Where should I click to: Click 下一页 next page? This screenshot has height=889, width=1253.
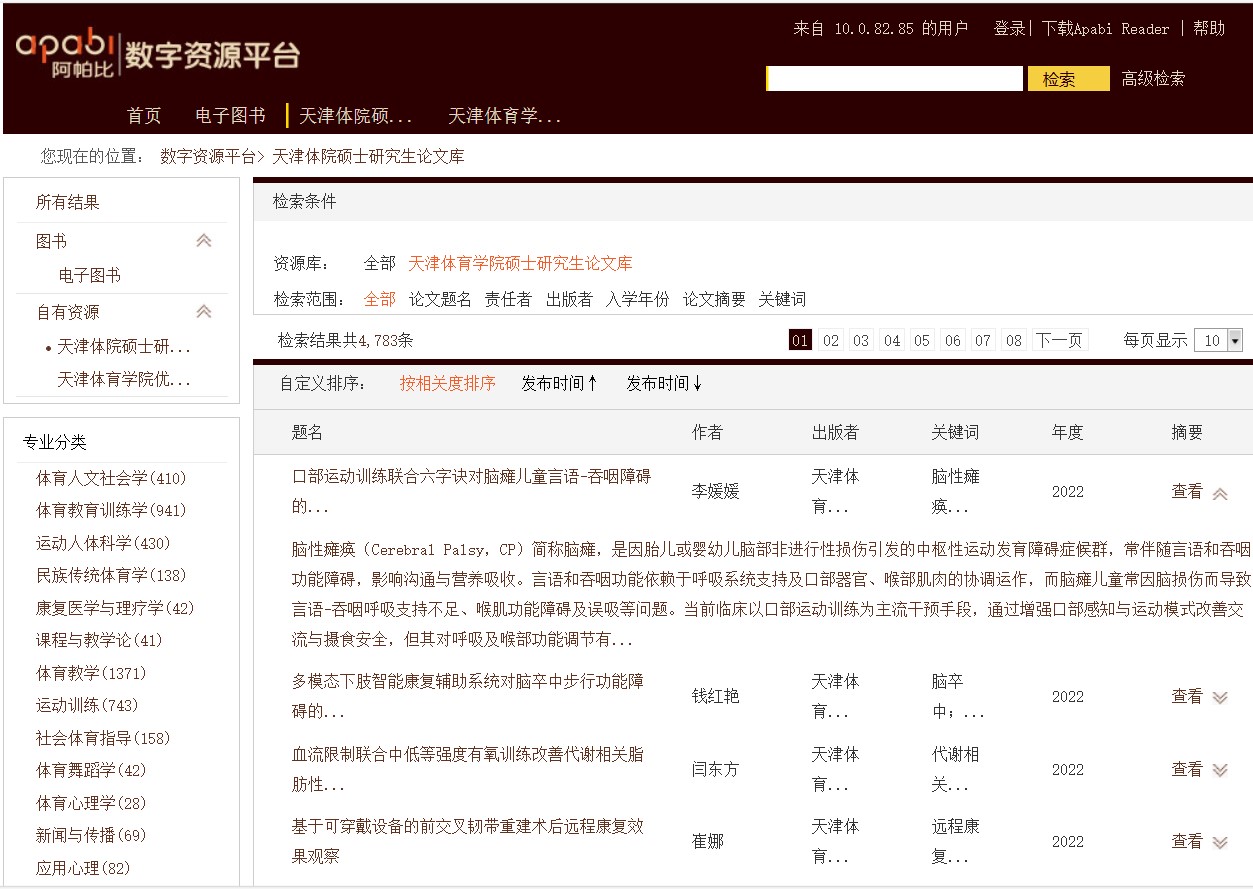click(1059, 341)
